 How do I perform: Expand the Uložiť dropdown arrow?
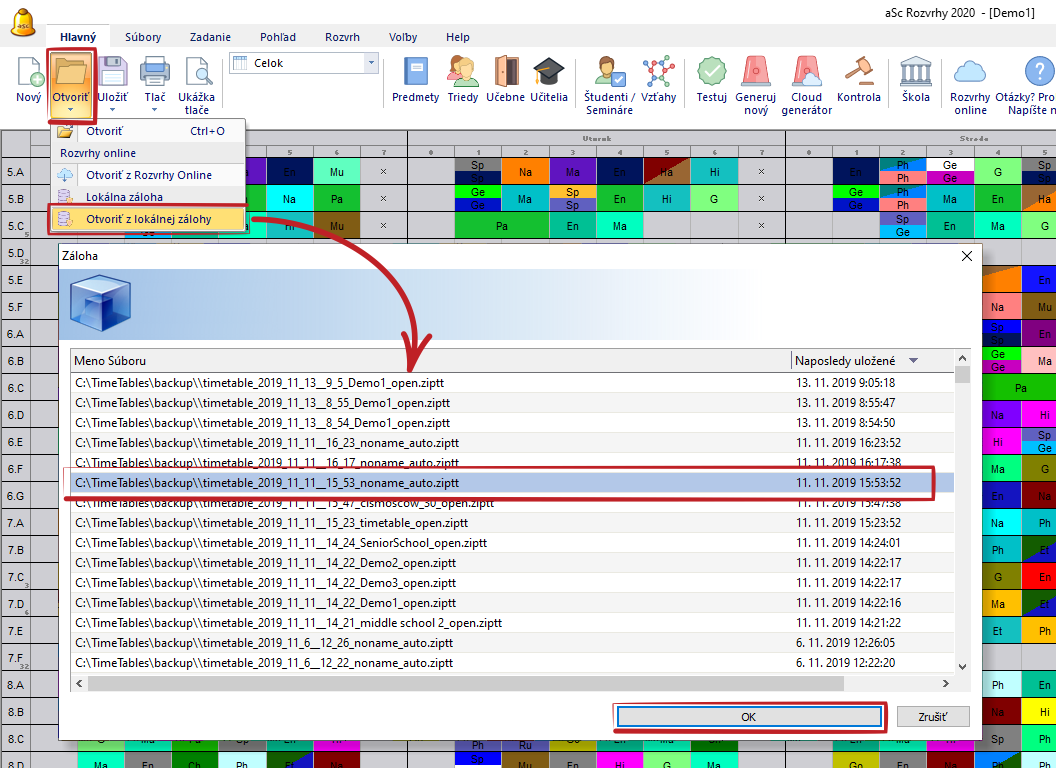click(112, 110)
